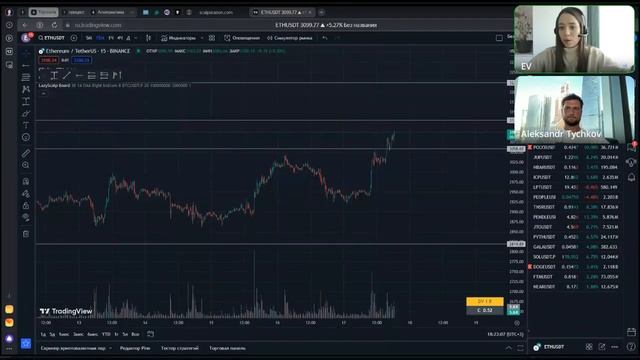Select the patterns tool icon
640x360 pixels.
tap(26, 89)
